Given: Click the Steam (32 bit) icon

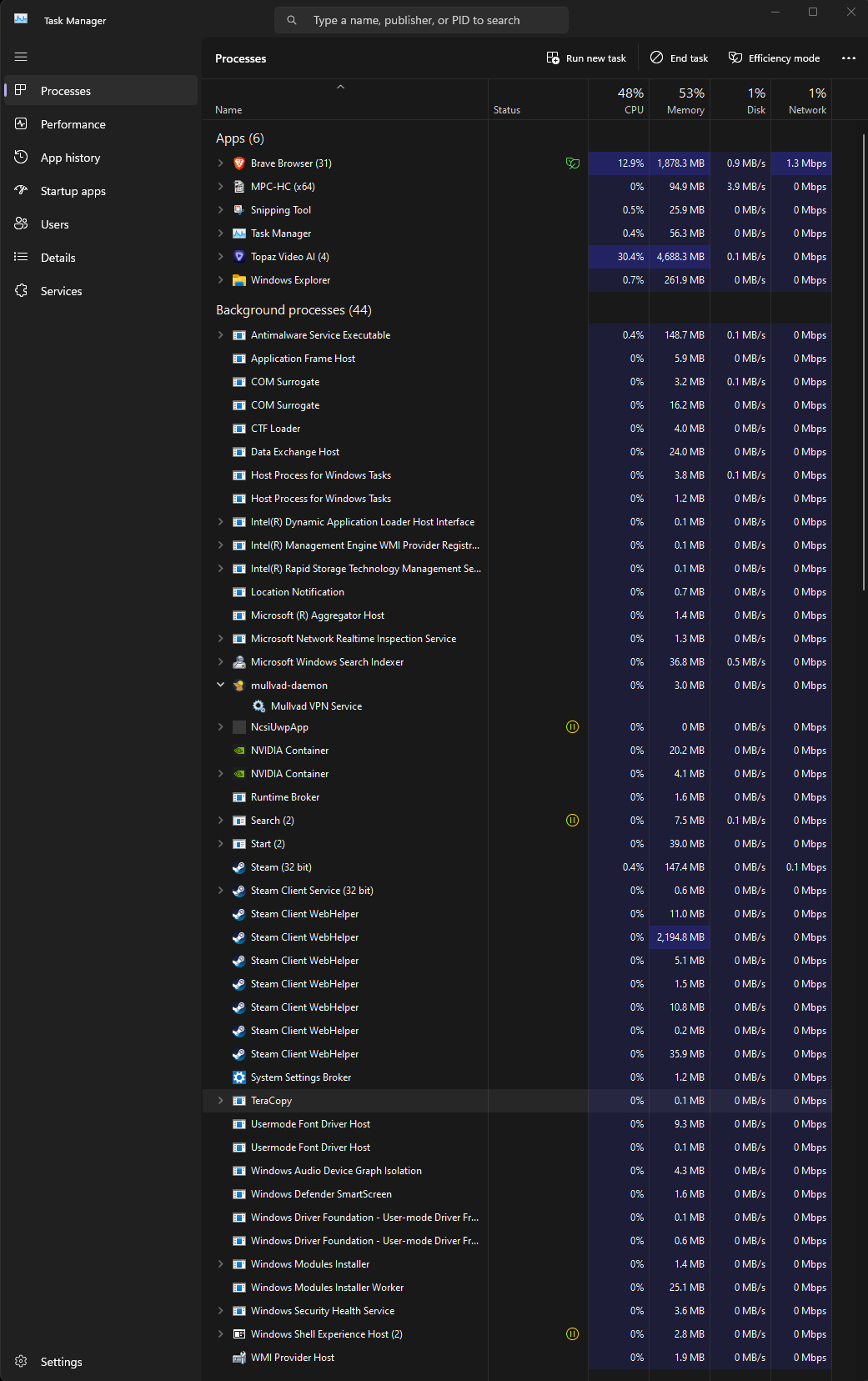Looking at the screenshot, I should pyautogui.click(x=239, y=867).
